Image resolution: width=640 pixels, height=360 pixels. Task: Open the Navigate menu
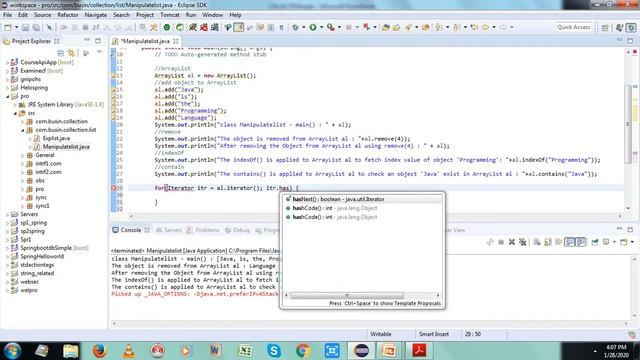(x=96, y=15)
